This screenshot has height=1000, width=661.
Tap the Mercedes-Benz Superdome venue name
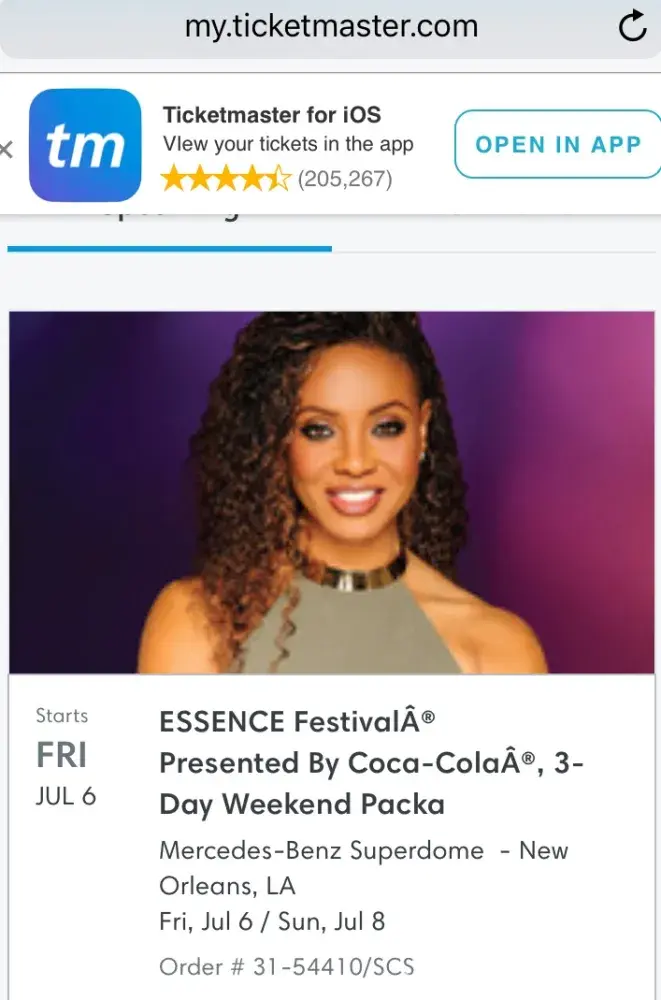click(x=321, y=851)
